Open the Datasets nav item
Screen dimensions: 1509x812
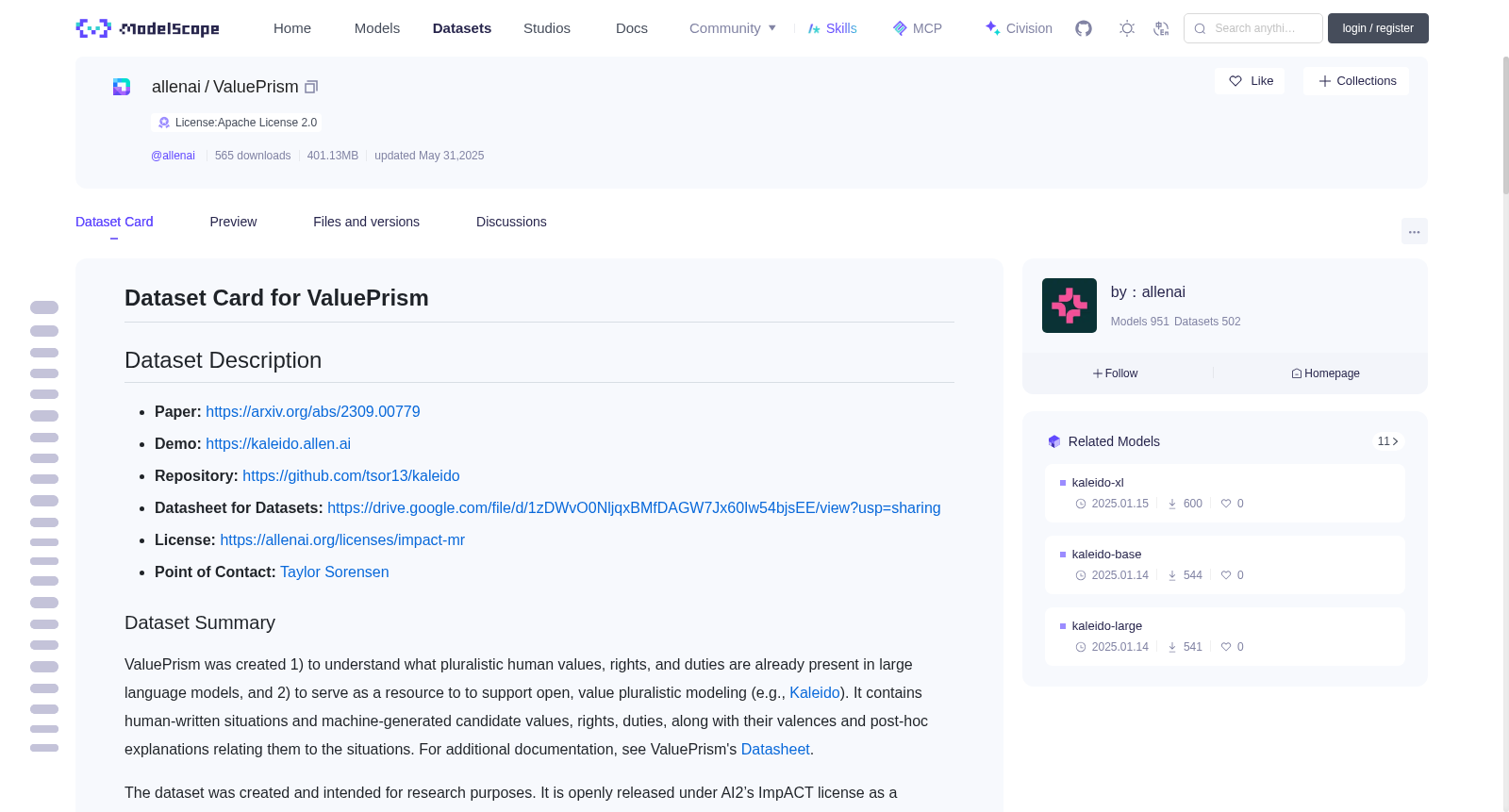click(x=462, y=28)
